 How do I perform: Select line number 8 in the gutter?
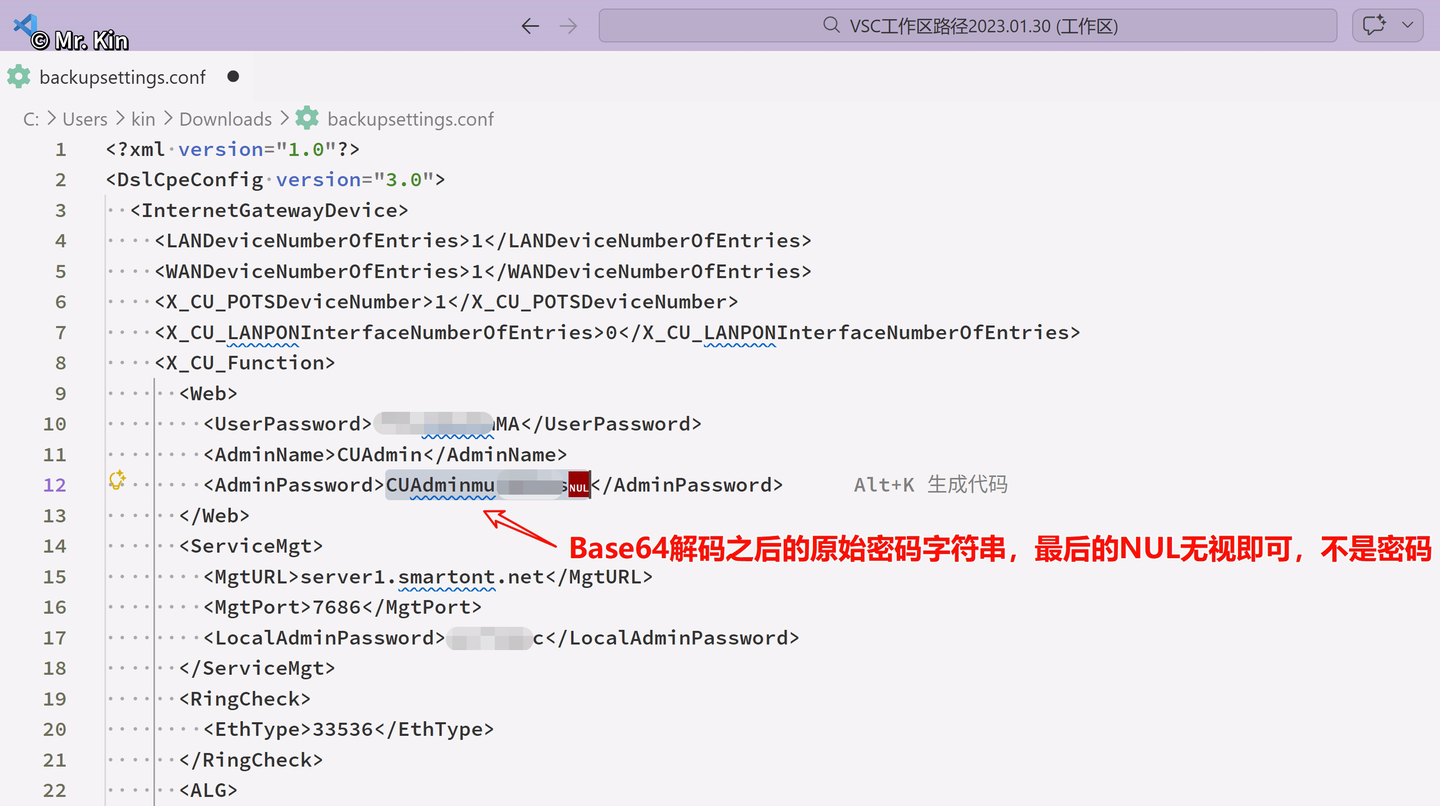(x=60, y=363)
